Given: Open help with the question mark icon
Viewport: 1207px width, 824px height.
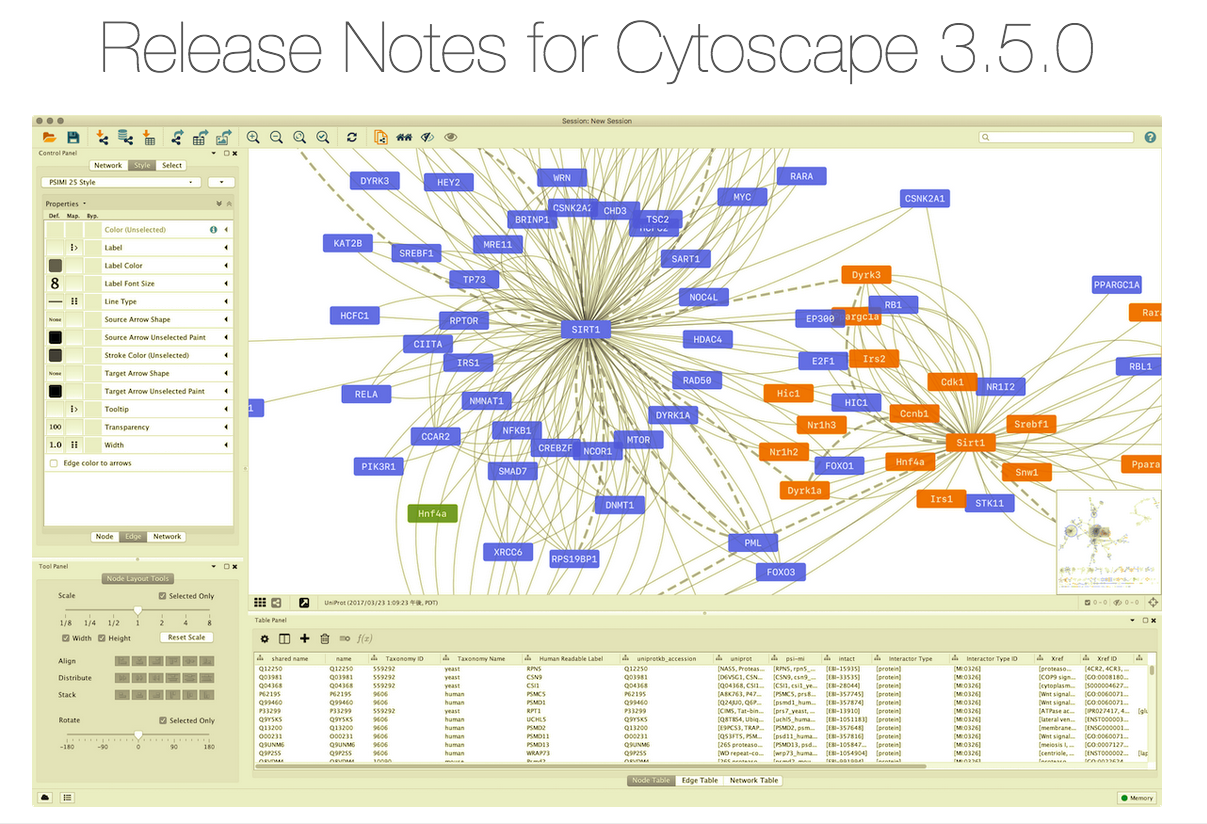Looking at the screenshot, I should tap(1151, 137).
